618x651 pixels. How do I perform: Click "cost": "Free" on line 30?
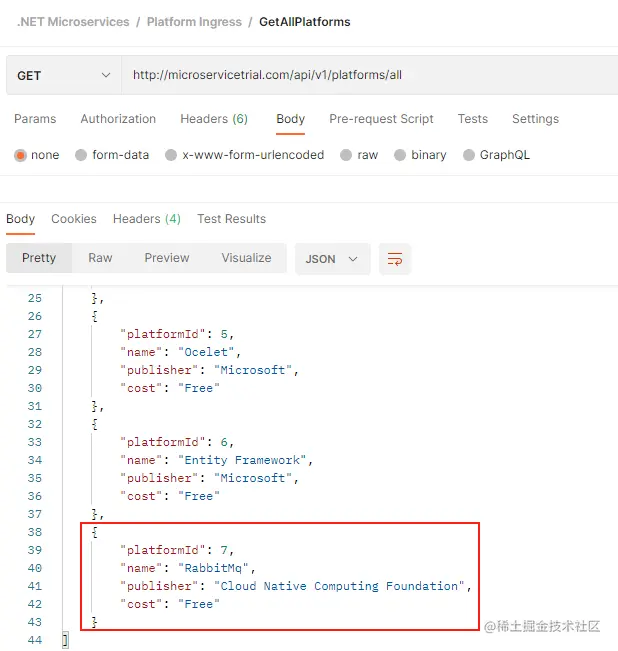point(170,388)
